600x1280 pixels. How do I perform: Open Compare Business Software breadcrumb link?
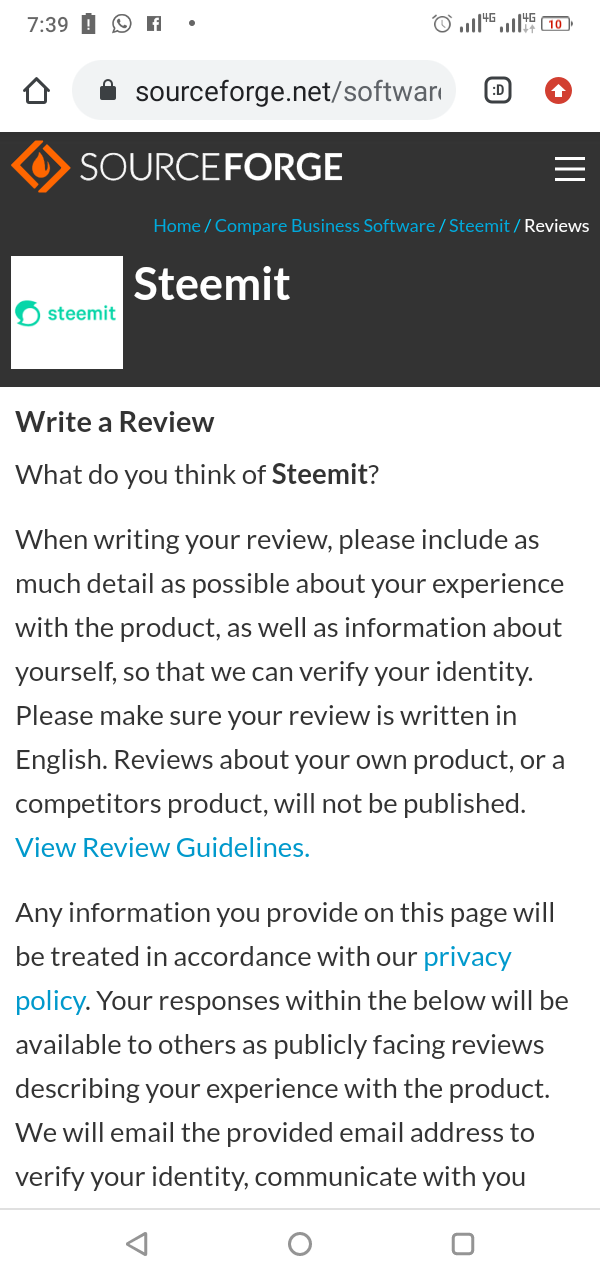coord(324,226)
